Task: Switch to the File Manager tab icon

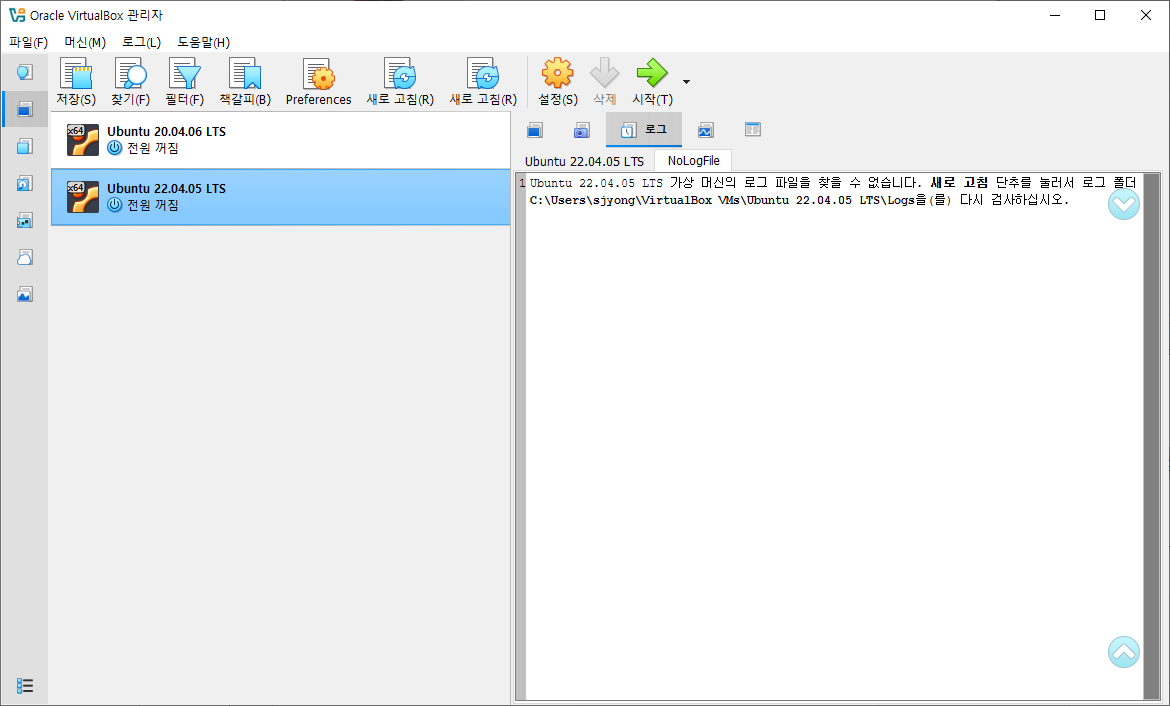Action: coord(753,130)
